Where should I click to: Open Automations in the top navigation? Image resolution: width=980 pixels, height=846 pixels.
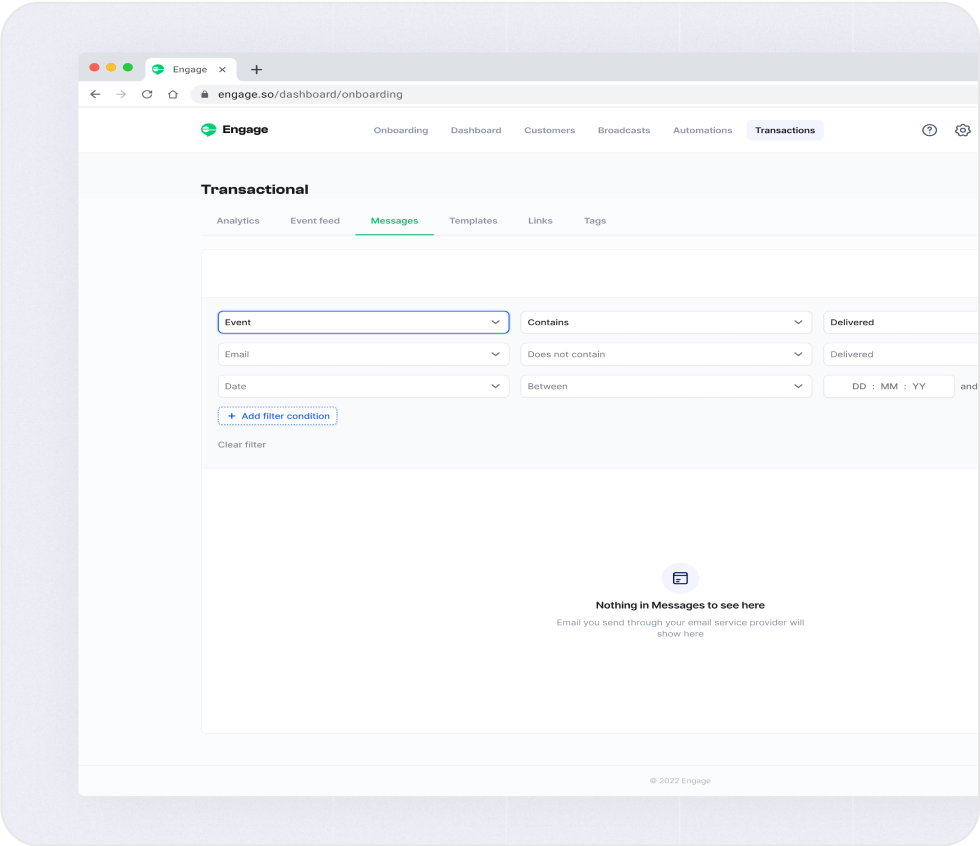(702, 130)
